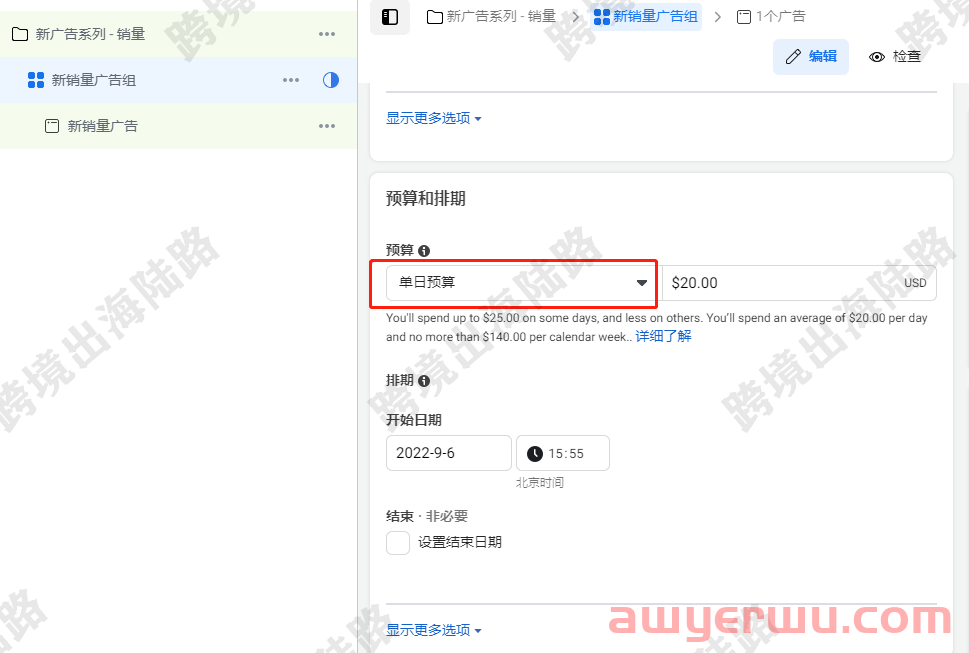The image size is (969, 653).
Task: Click the pencil icon on the 编辑 button
Action: pyautogui.click(x=793, y=57)
